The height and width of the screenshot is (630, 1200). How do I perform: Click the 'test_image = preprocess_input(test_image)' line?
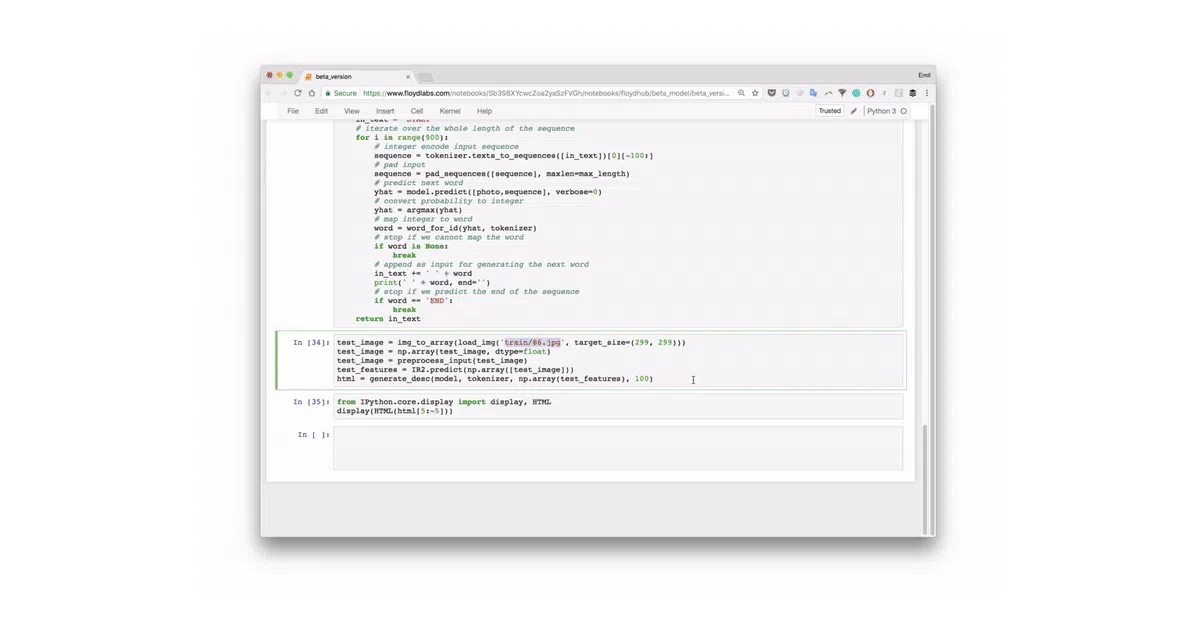click(x=432, y=360)
